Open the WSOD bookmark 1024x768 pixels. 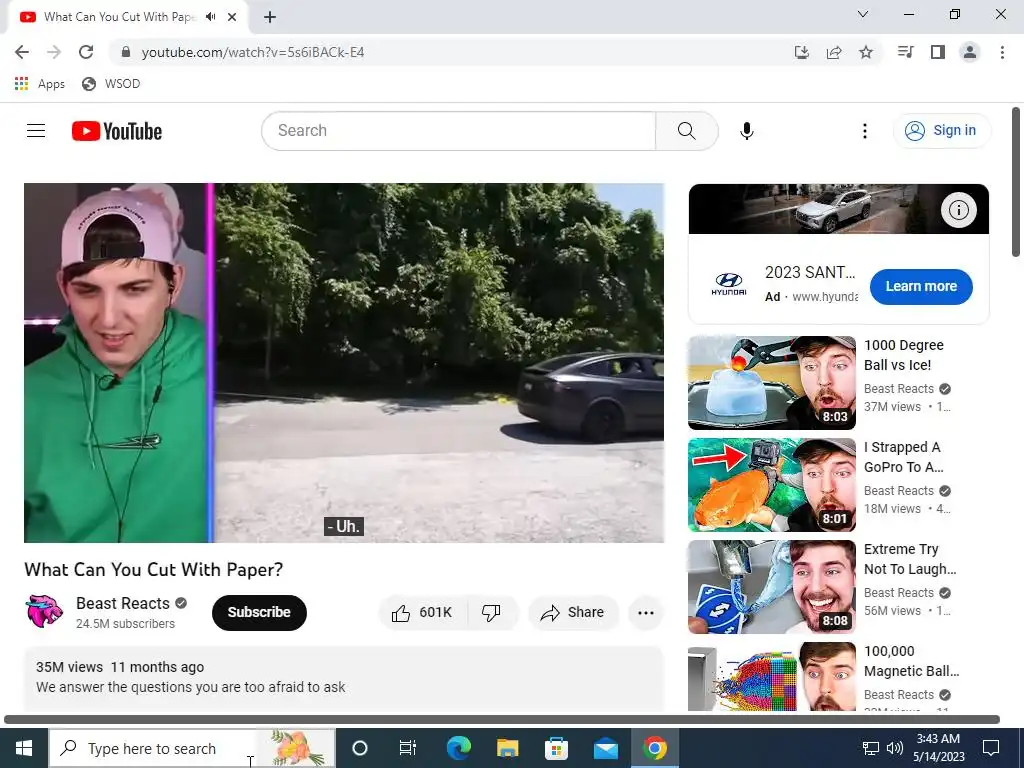[111, 84]
